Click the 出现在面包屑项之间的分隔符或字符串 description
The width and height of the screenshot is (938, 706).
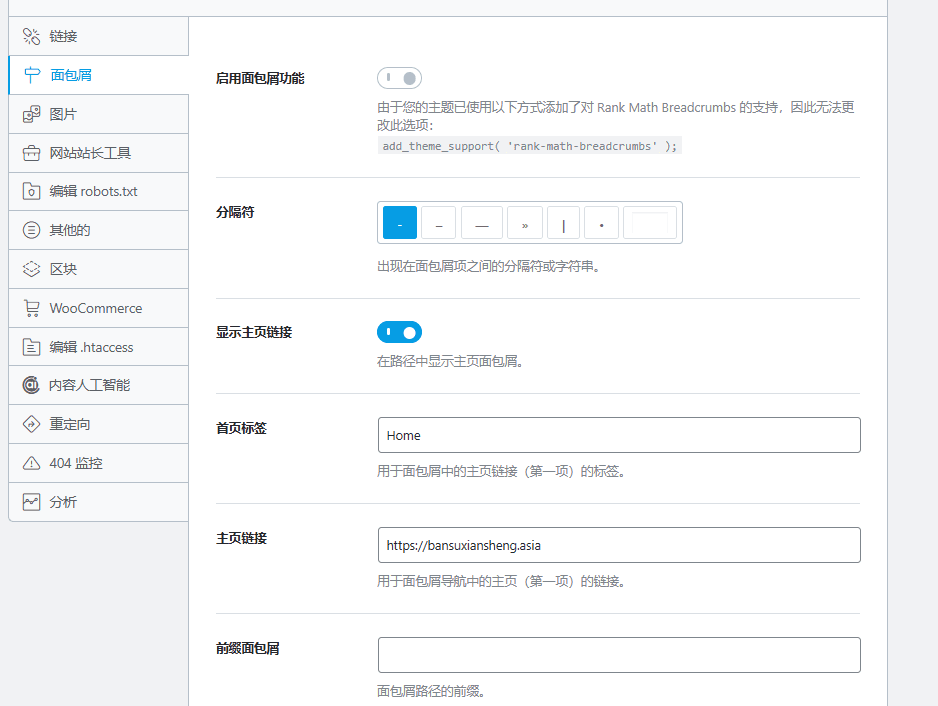488,266
